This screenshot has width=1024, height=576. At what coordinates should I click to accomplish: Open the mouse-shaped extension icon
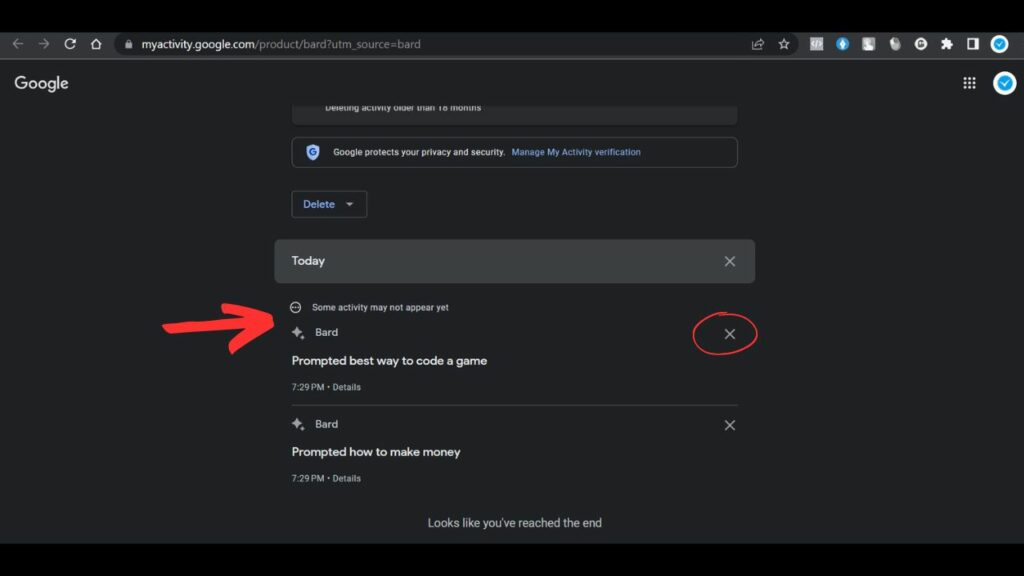coord(895,44)
